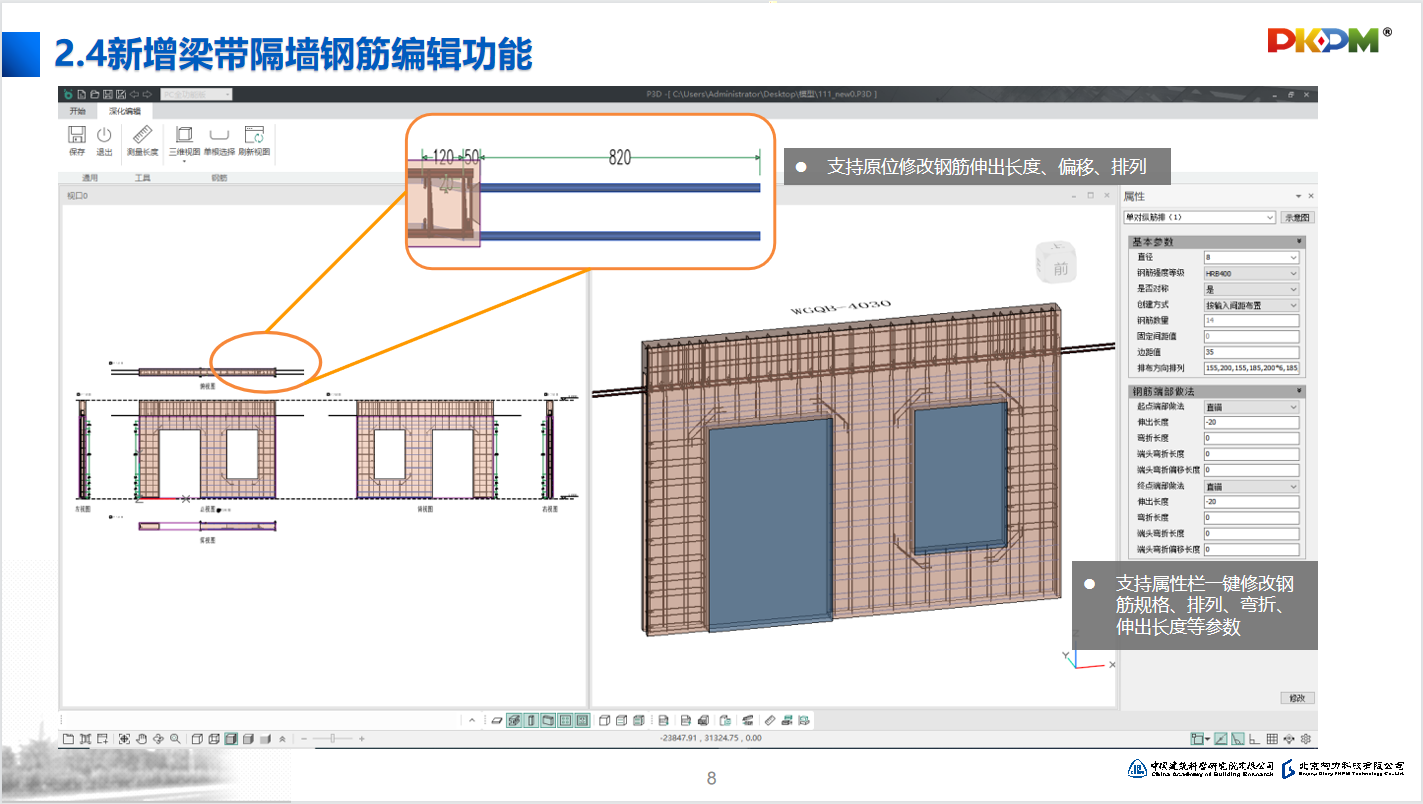The image size is (1423, 804).
Task: Open the 钢筋强度等级 HRB400 dropdown
Action: click(x=1251, y=273)
